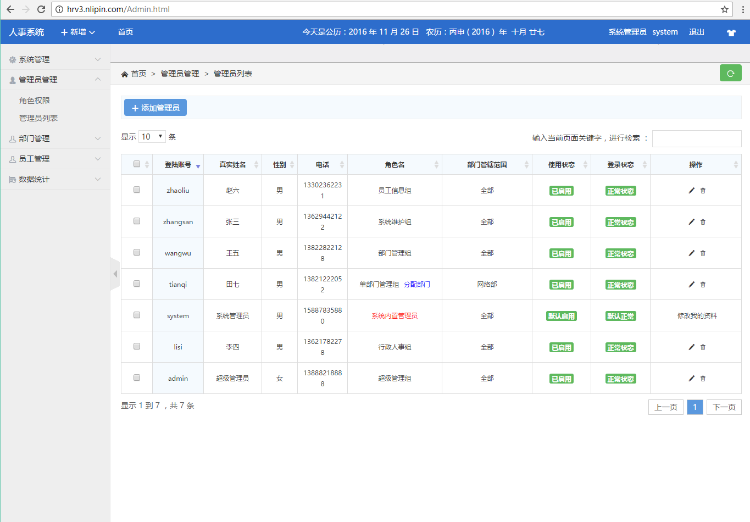Check the admin row checkbox
The width and height of the screenshot is (750, 522).
pos(136,378)
